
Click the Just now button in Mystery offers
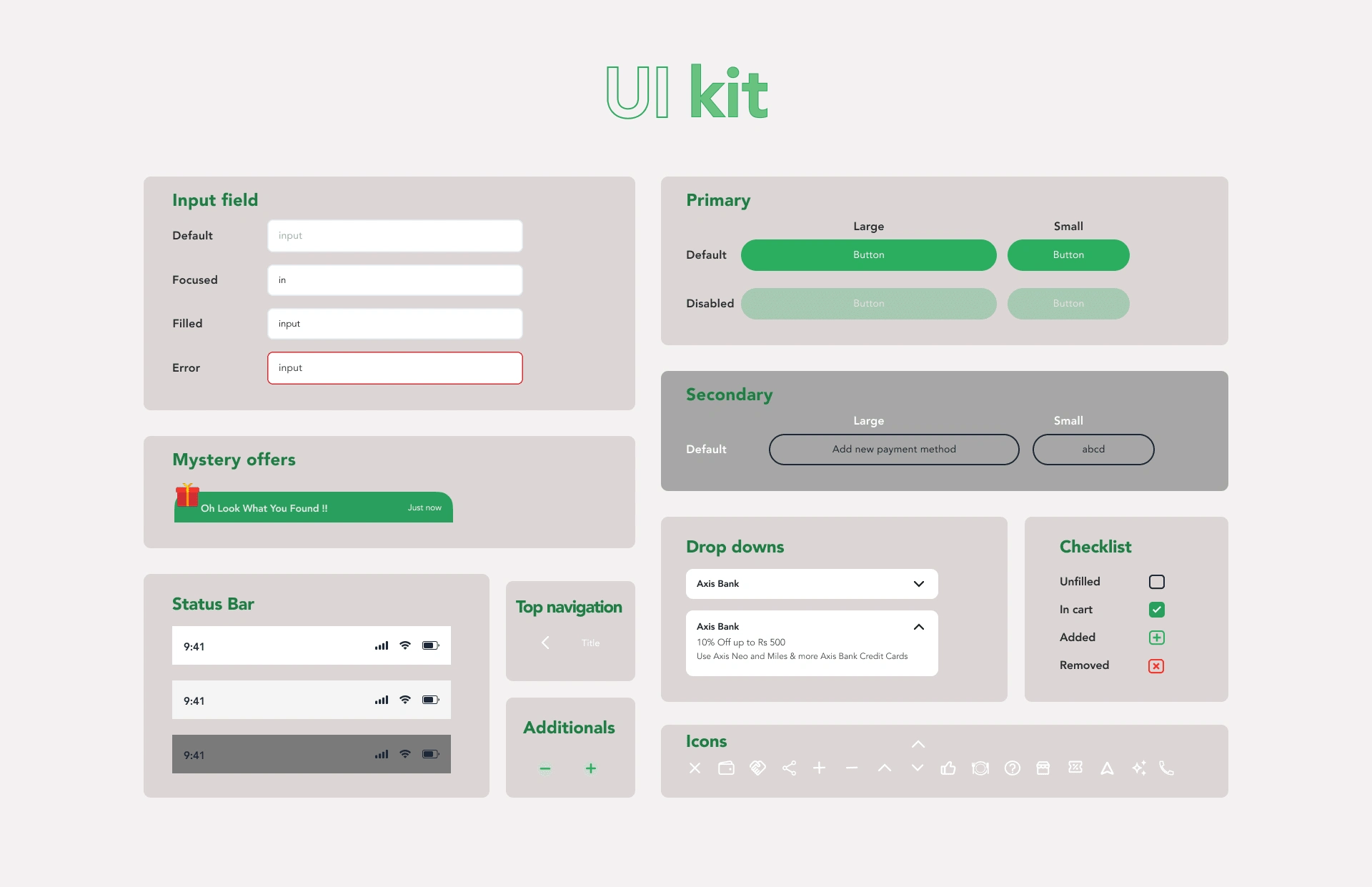pyautogui.click(x=421, y=507)
